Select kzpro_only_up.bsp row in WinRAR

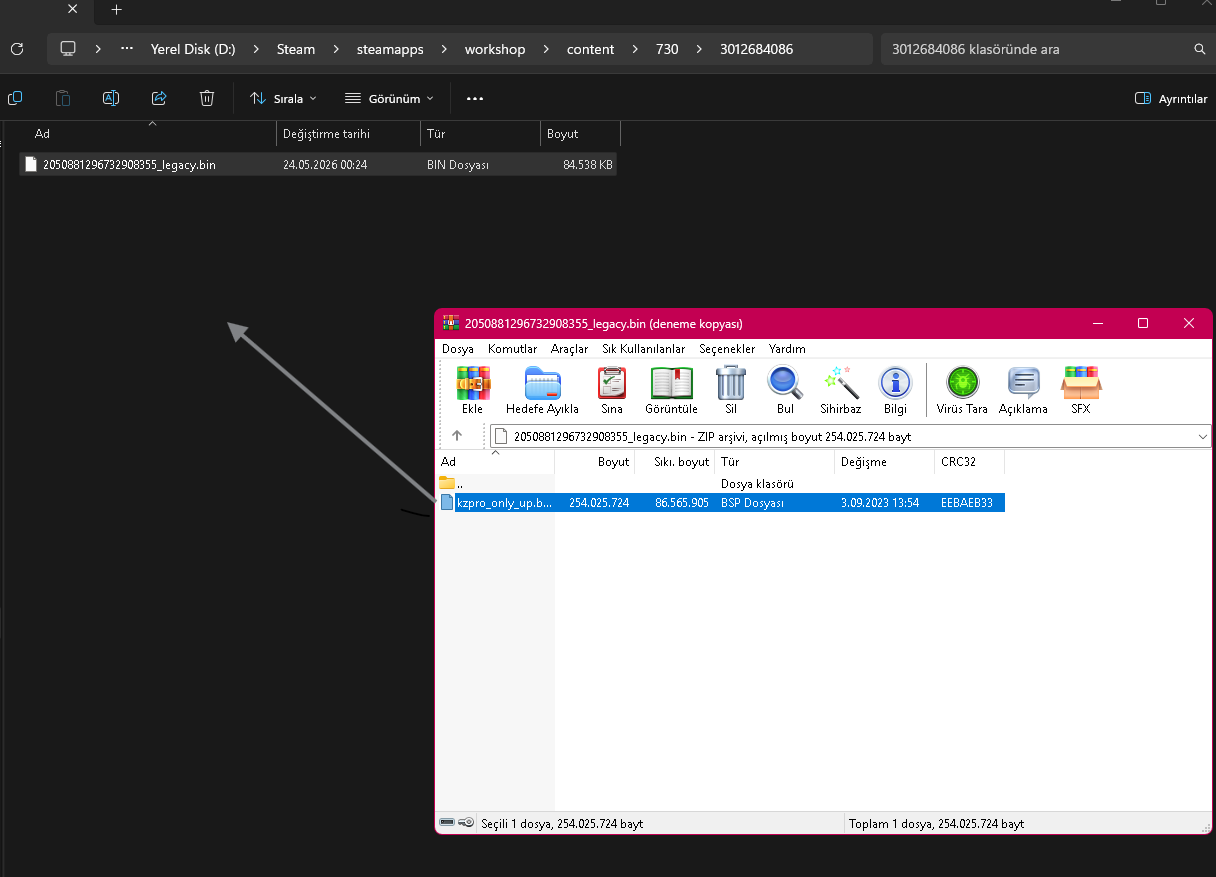click(721, 503)
